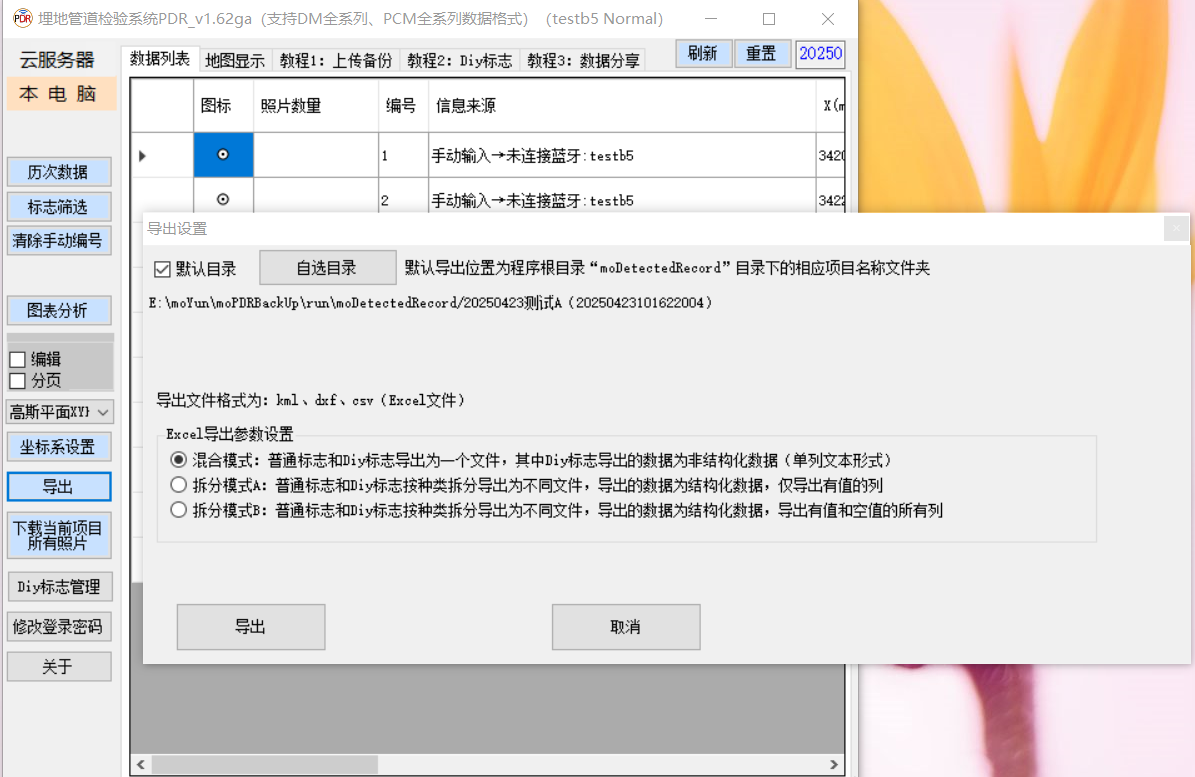Enable the 分页 checkbox
1195x777 pixels.
17,380
